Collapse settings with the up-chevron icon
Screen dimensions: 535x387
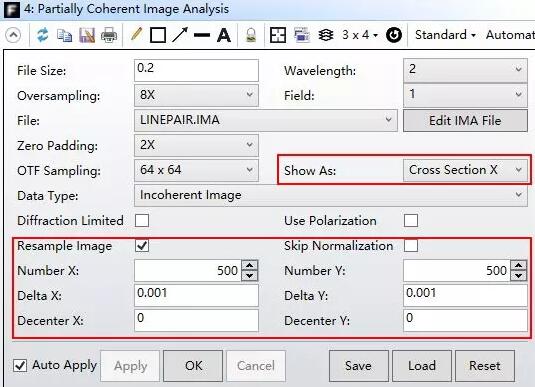(13, 35)
